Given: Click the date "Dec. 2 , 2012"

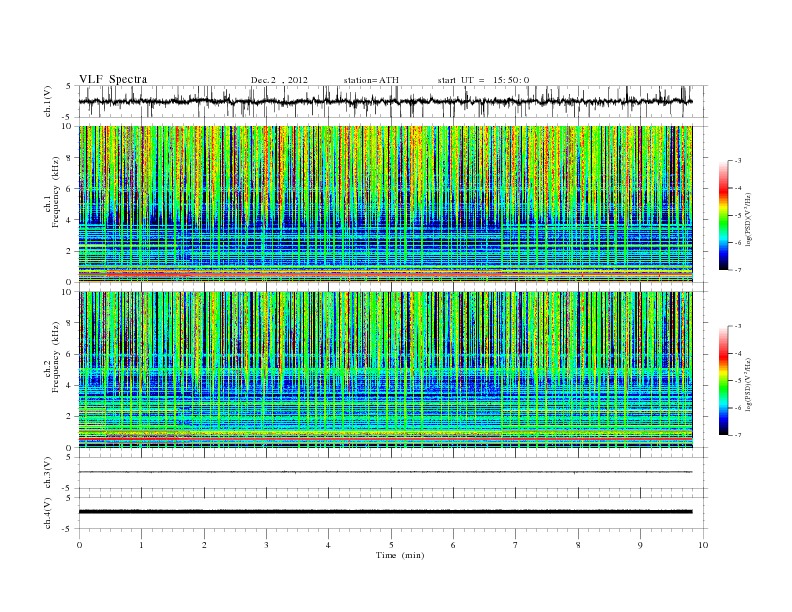Looking at the screenshot, I should click(279, 80).
